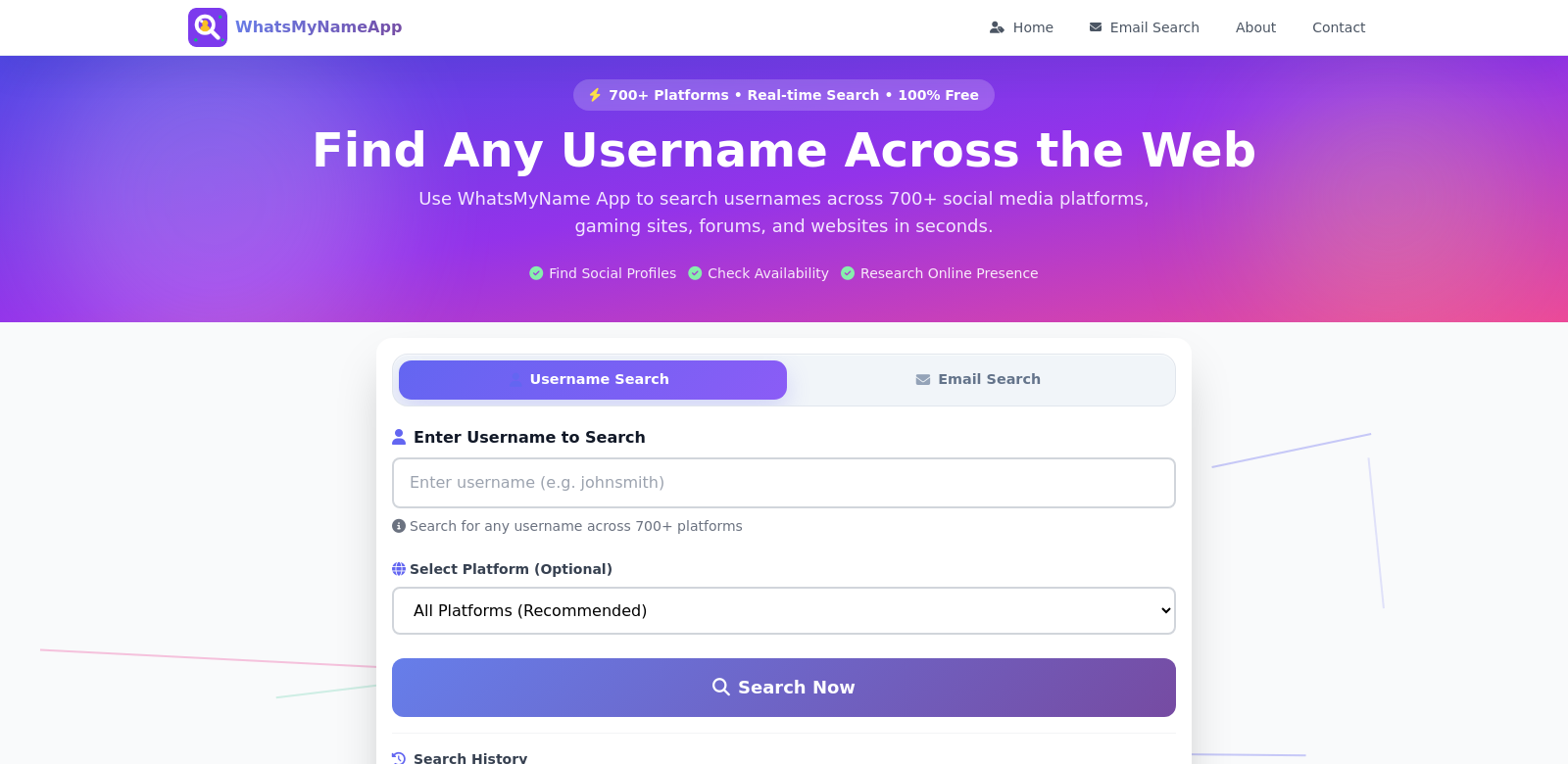Screen dimensions: 1568x764
Task: Click the Search History label
Action: click(x=470, y=758)
